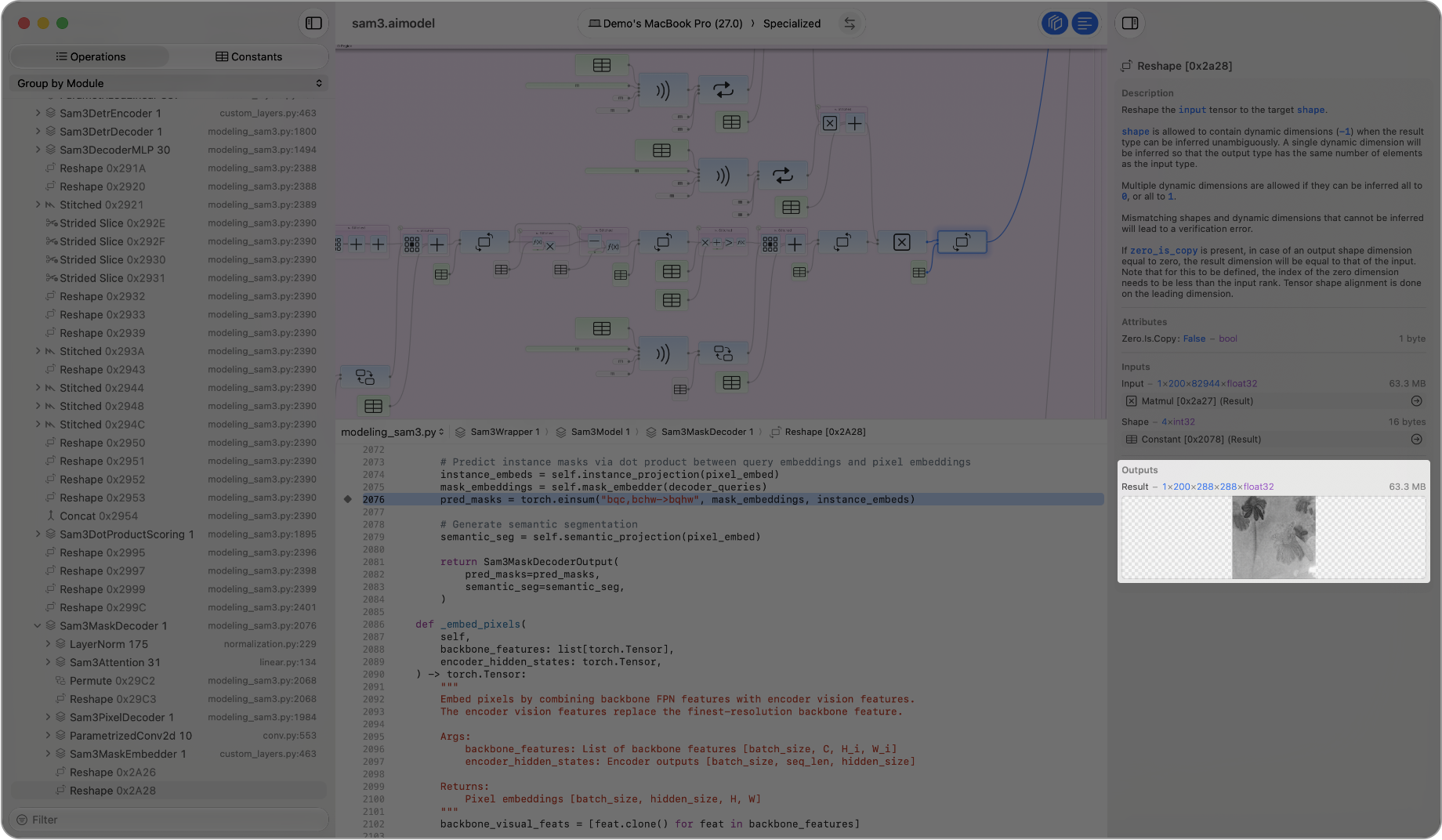Screen dimensions: 1442x840
Task: Select the Permute 0x29C2 operation row
Action: (168, 681)
